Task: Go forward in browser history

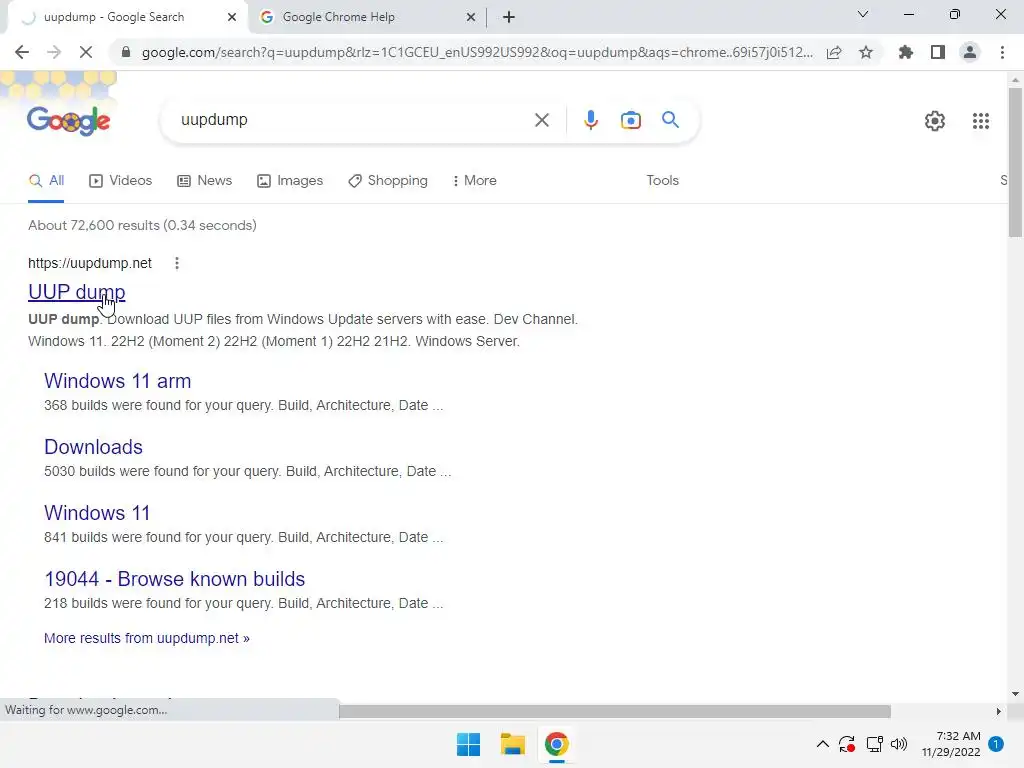Action: [54, 52]
